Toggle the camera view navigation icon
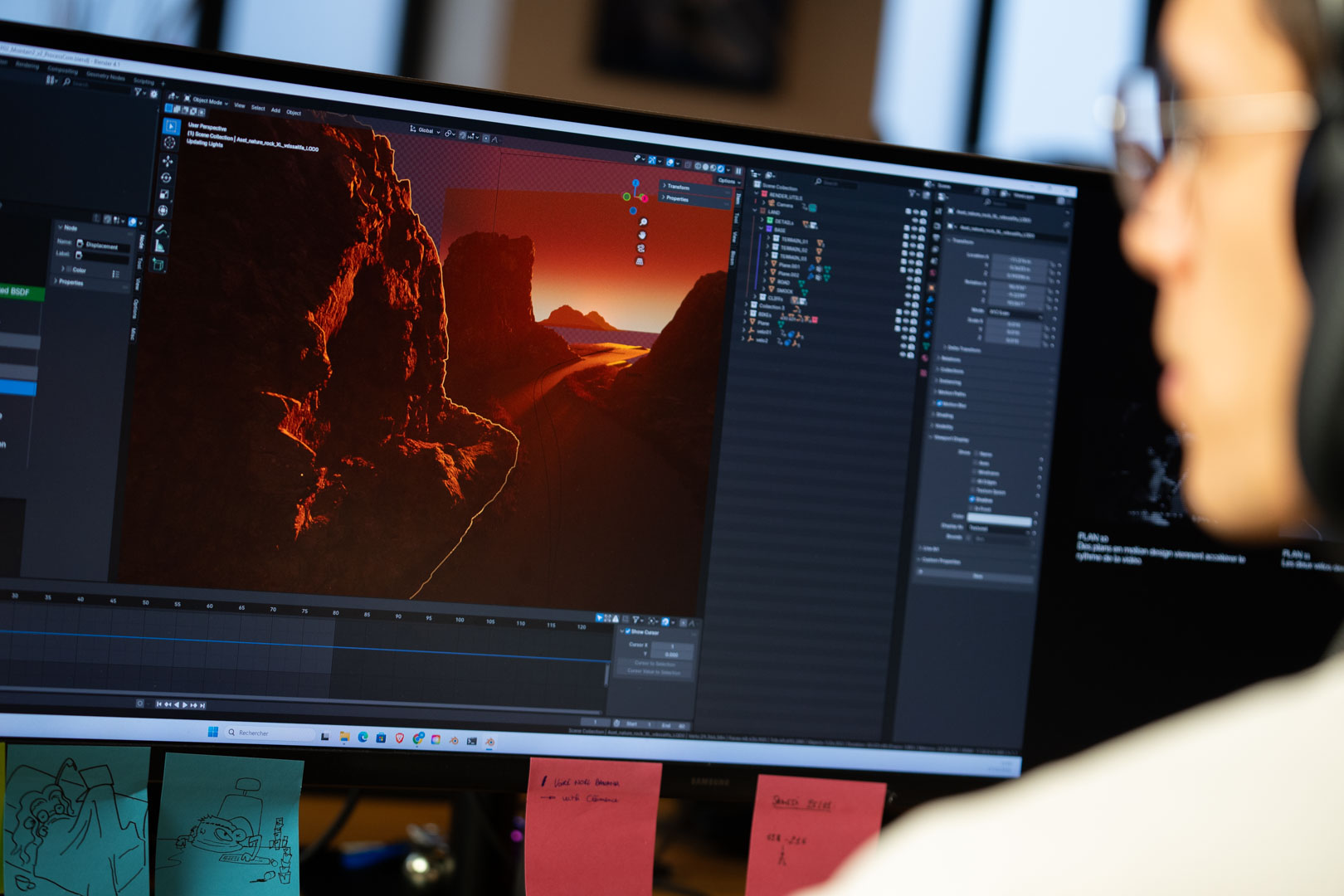 click(640, 248)
